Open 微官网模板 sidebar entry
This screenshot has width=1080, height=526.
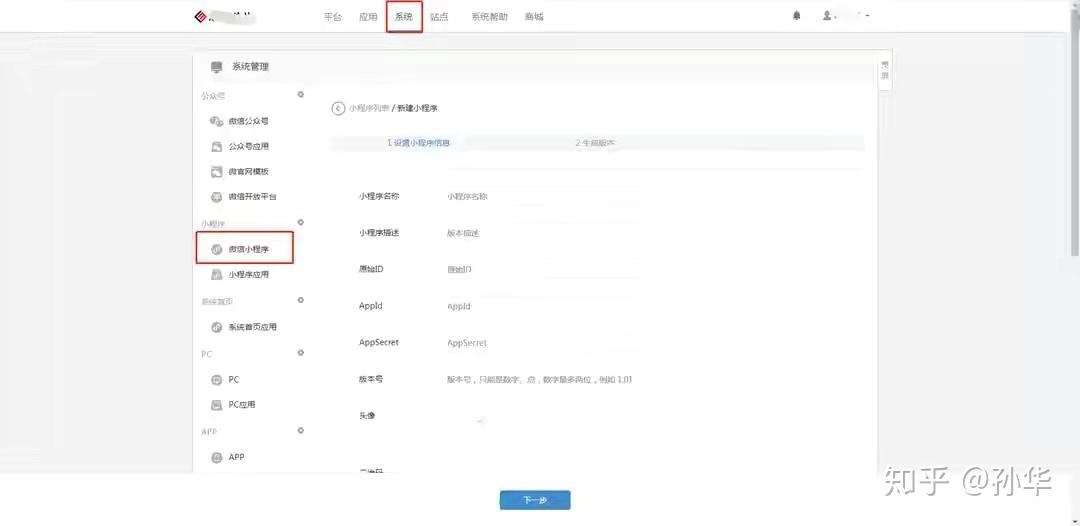click(x=249, y=171)
